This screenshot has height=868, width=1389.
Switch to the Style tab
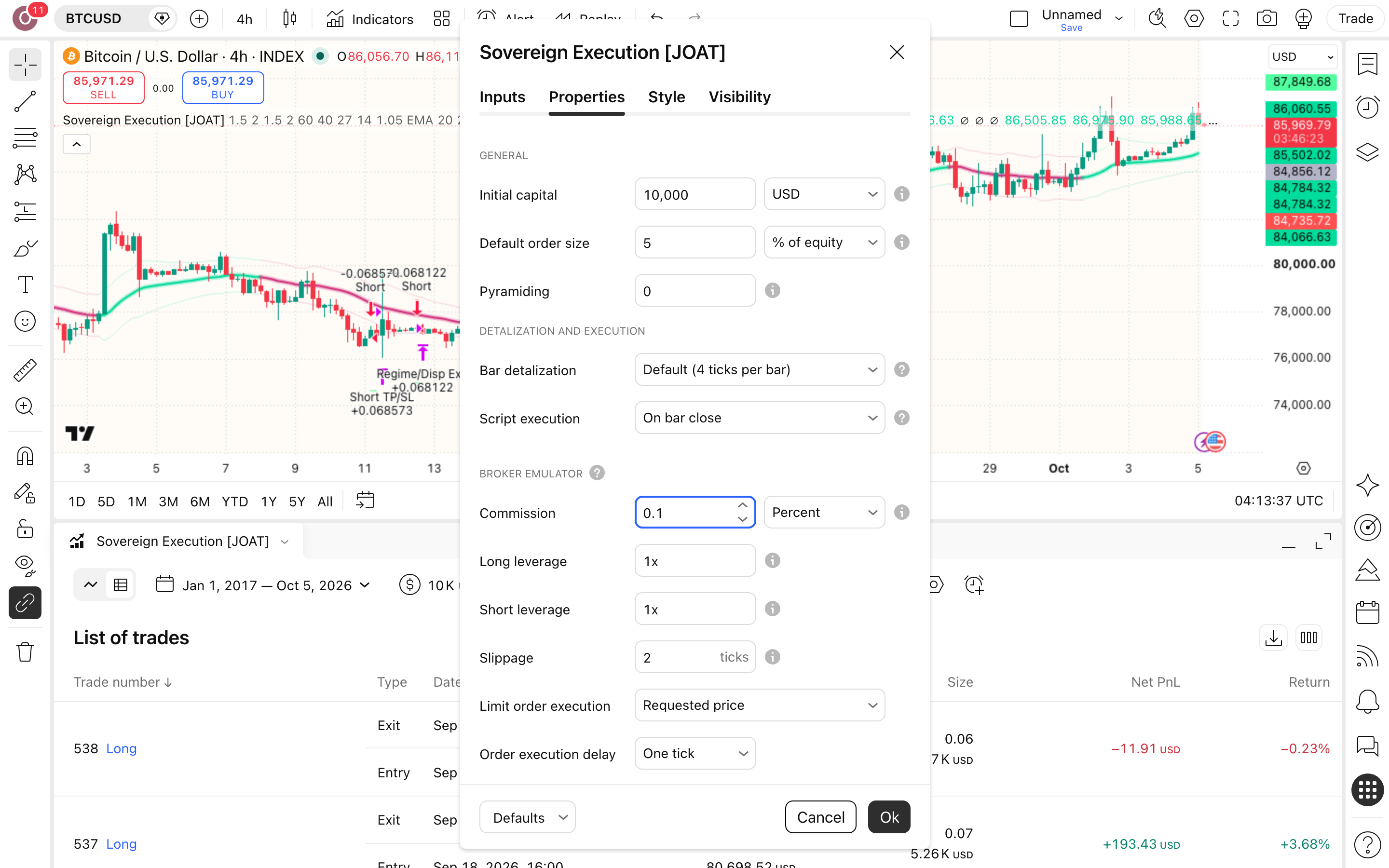(667, 97)
